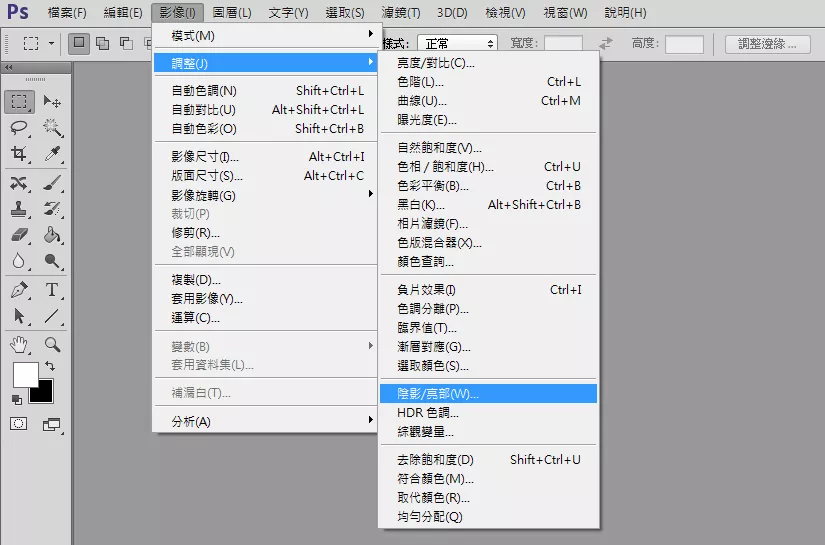
Task: Select the Brush tool
Action: [52, 183]
